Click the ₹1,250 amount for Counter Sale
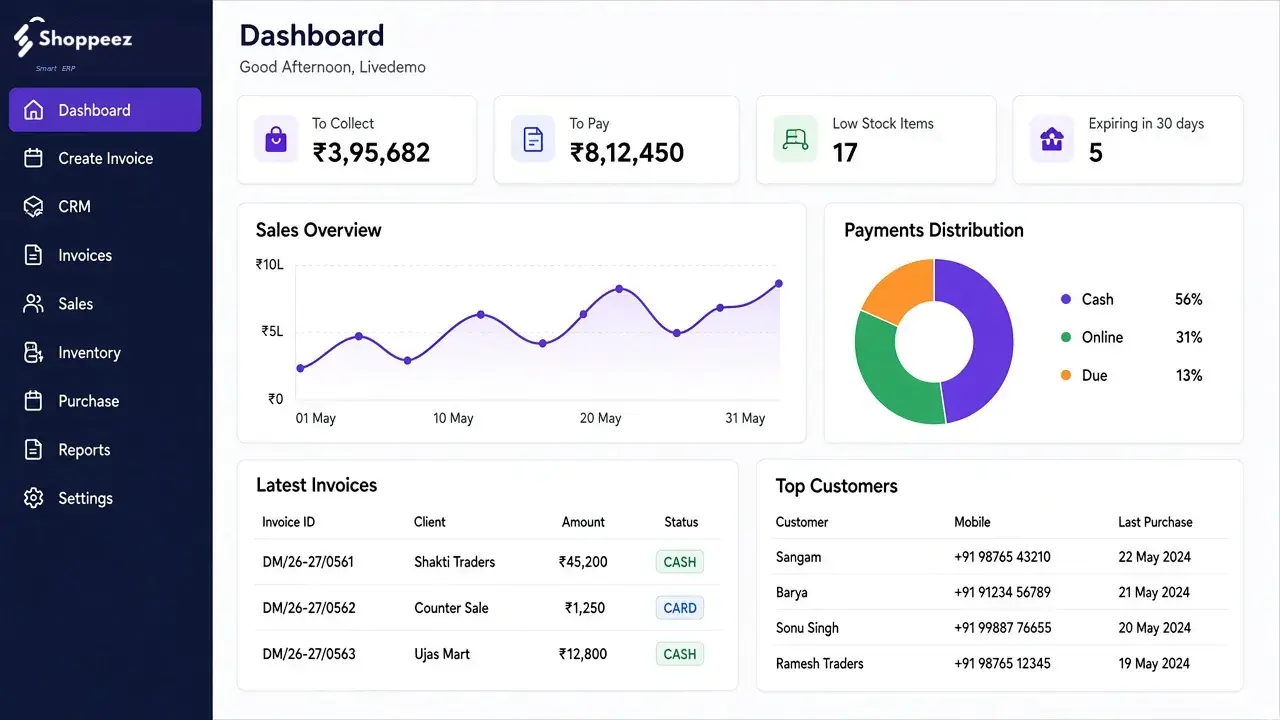The height and width of the screenshot is (720, 1280). [x=586, y=608]
